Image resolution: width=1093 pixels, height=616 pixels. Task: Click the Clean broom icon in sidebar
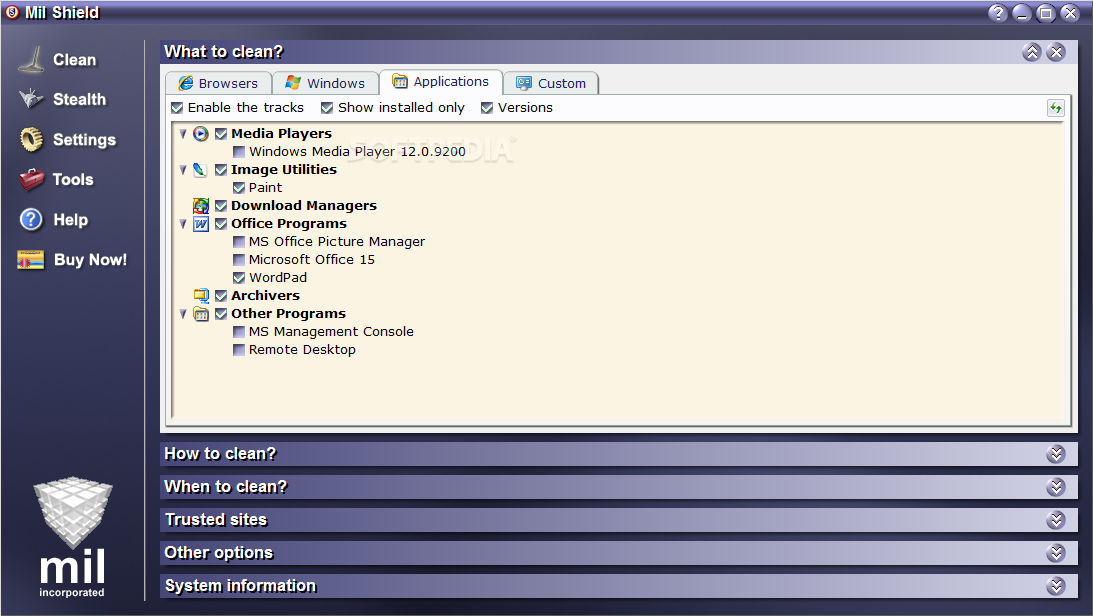point(31,60)
